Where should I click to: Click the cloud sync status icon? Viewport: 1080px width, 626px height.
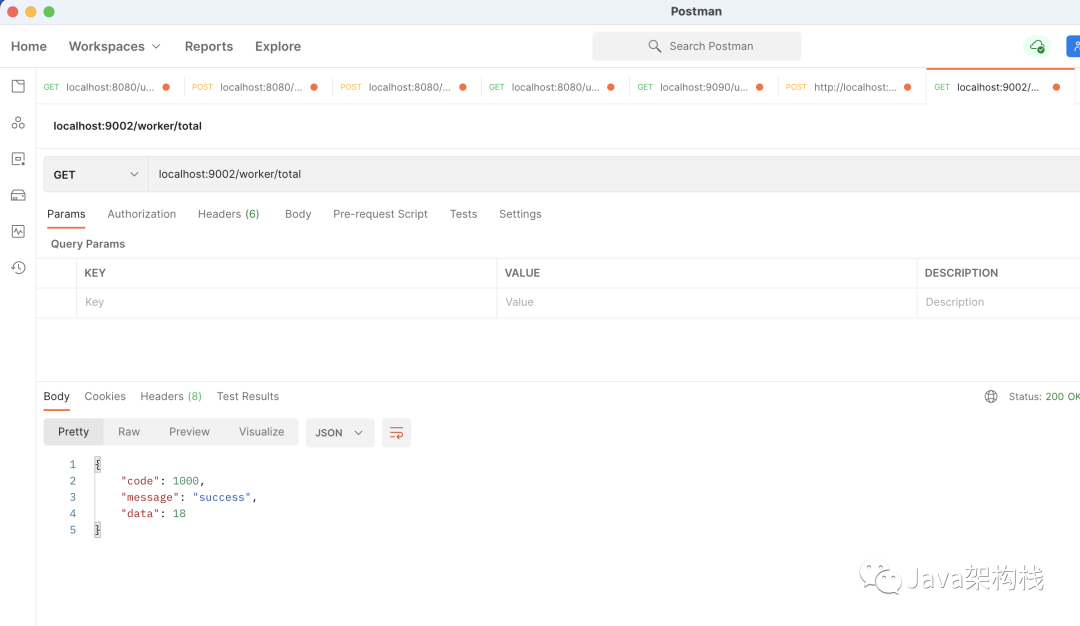pos(1037,46)
